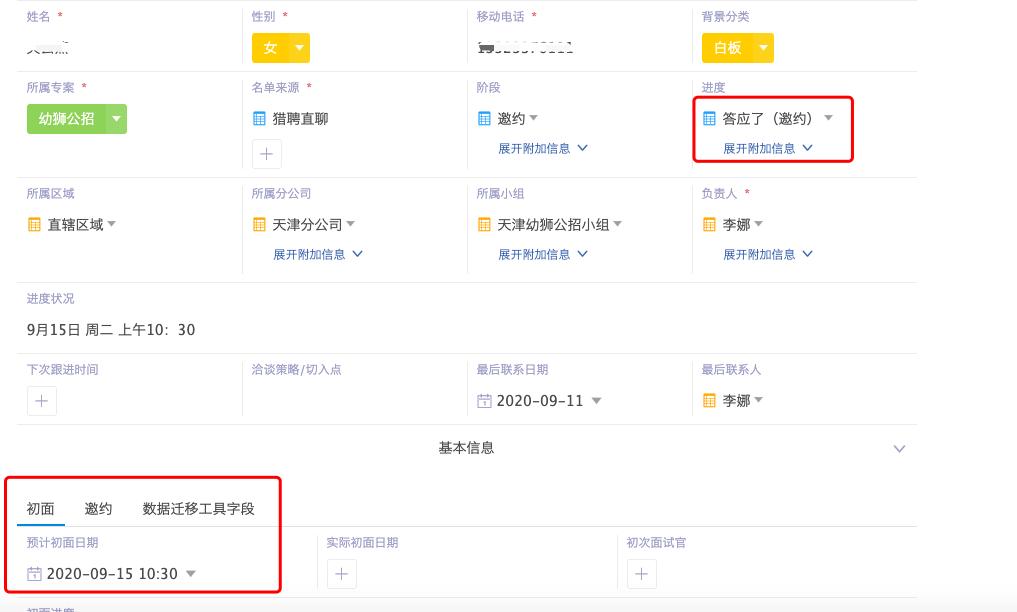Viewport: 1017px width, 612px height.
Task: Collapse the 基本信息 section chevron
Action: click(898, 449)
